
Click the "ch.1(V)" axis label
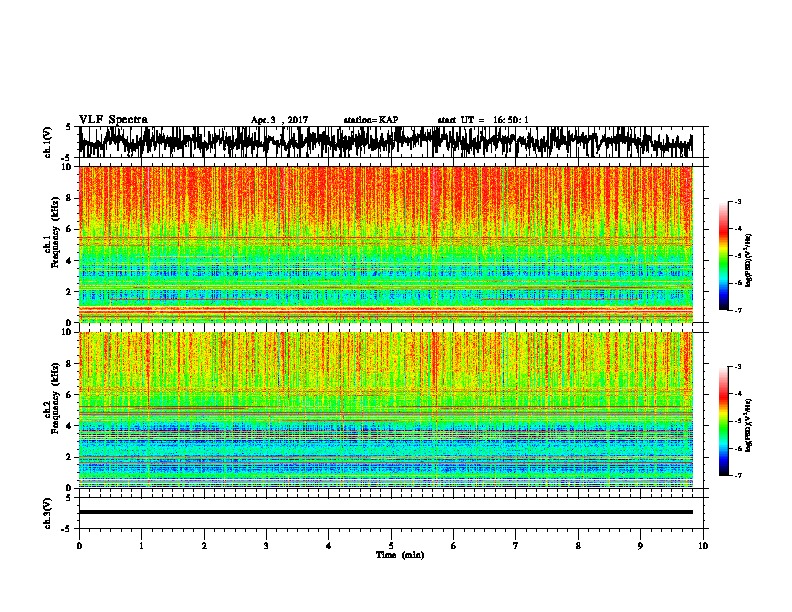coord(48,142)
